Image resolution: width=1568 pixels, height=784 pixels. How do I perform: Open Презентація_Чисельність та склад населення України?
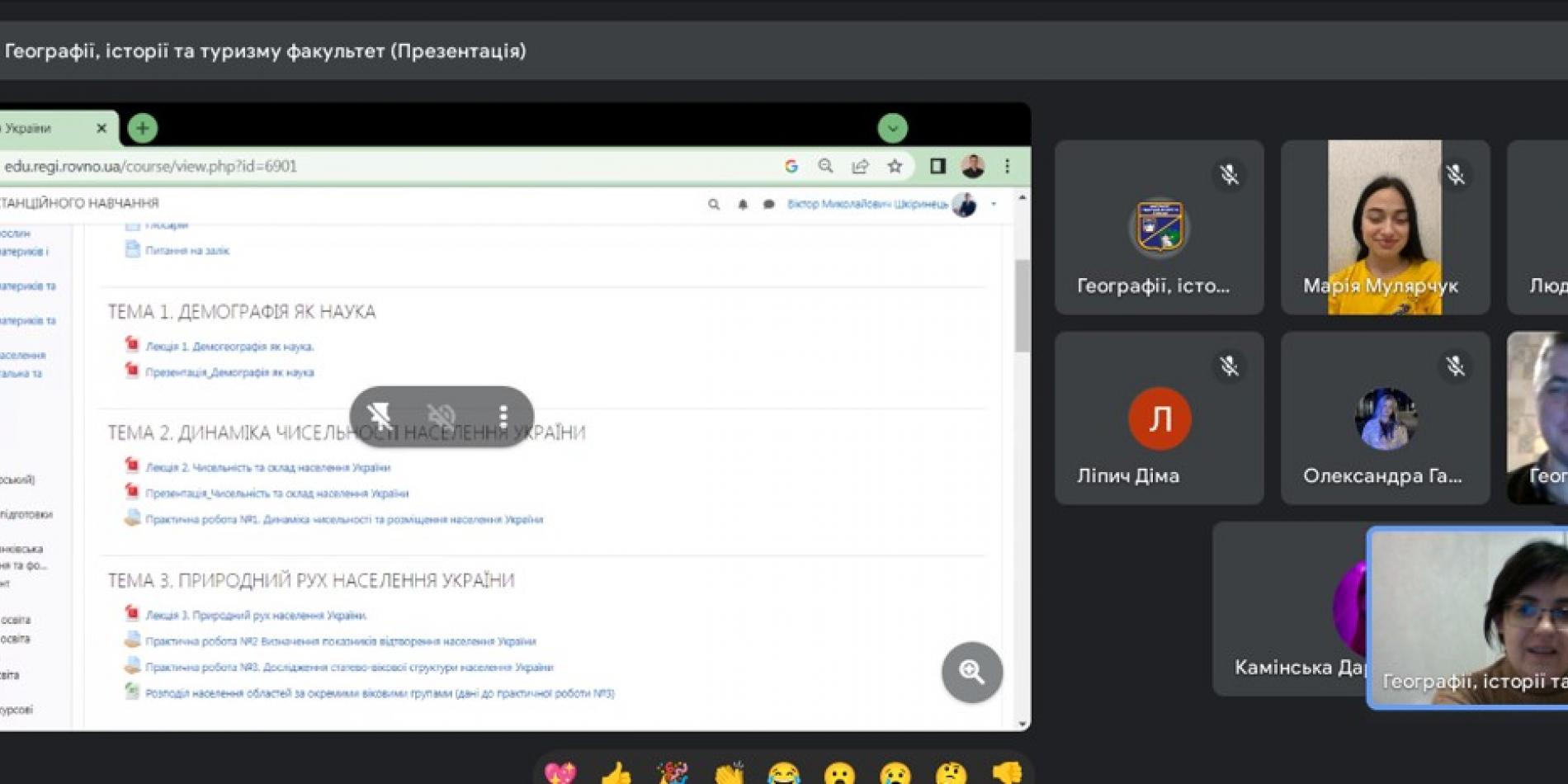276,494
